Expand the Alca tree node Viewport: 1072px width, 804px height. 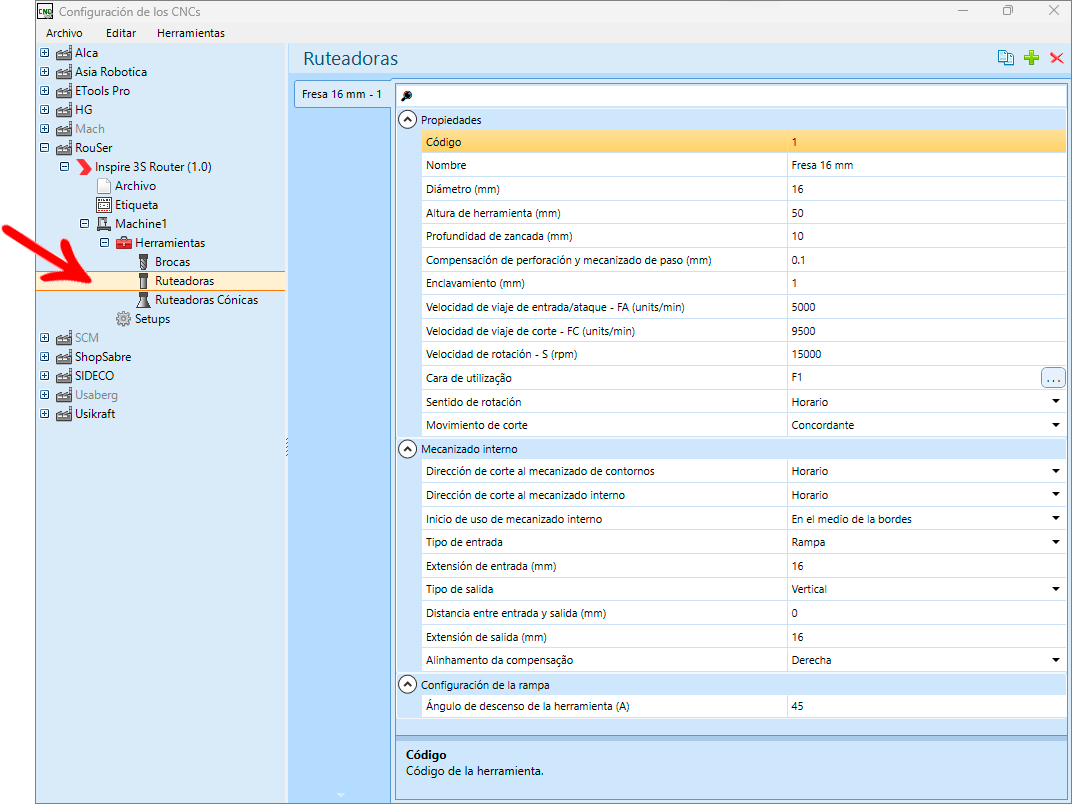click(x=44, y=53)
